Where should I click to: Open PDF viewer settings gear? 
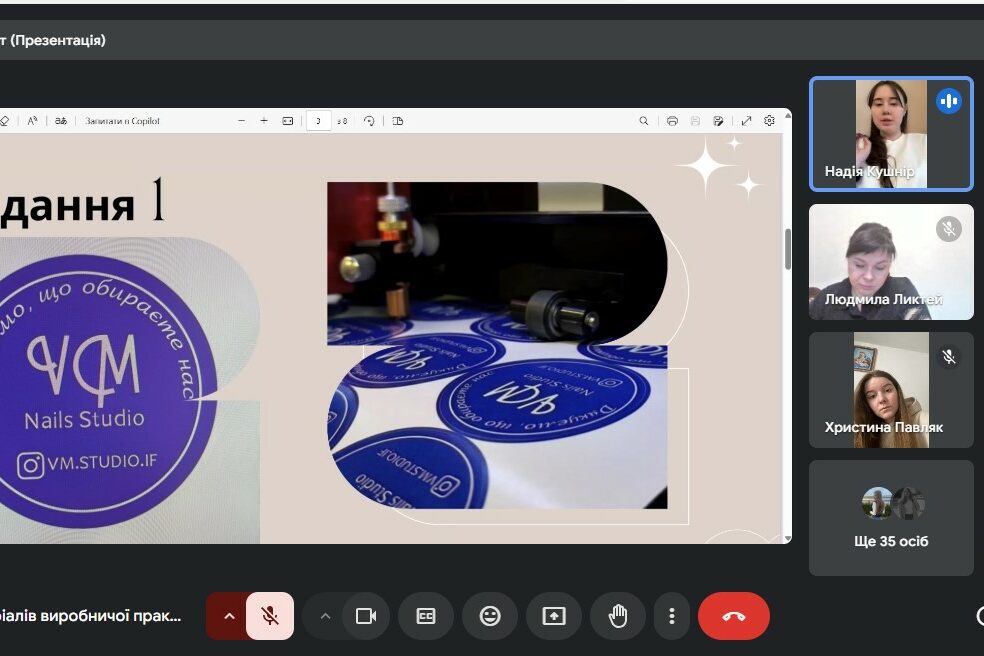[x=769, y=121]
